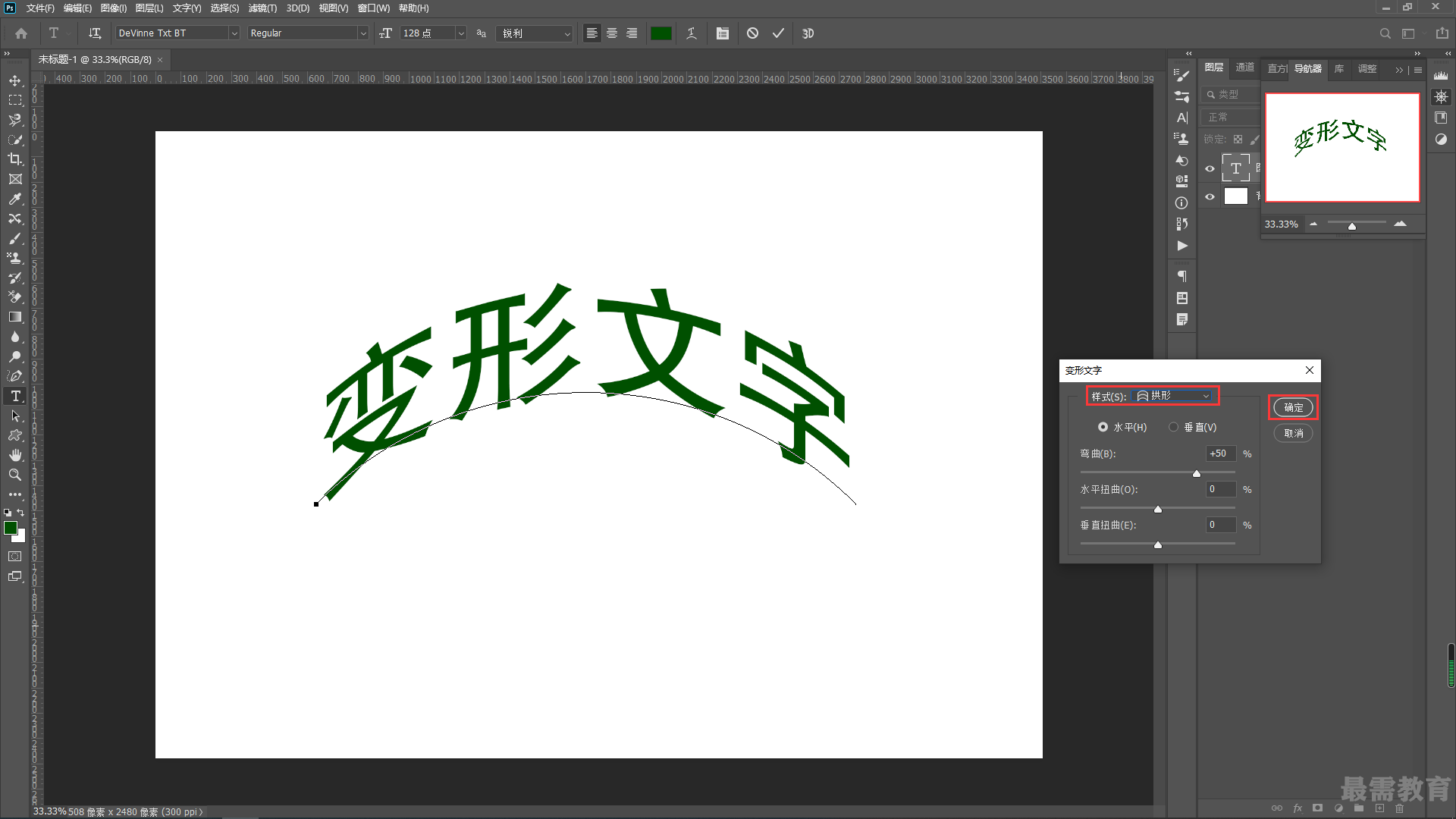The width and height of the screenshot is (1456, 819).
Task: Select the Move tool
Action: (15, 80)
